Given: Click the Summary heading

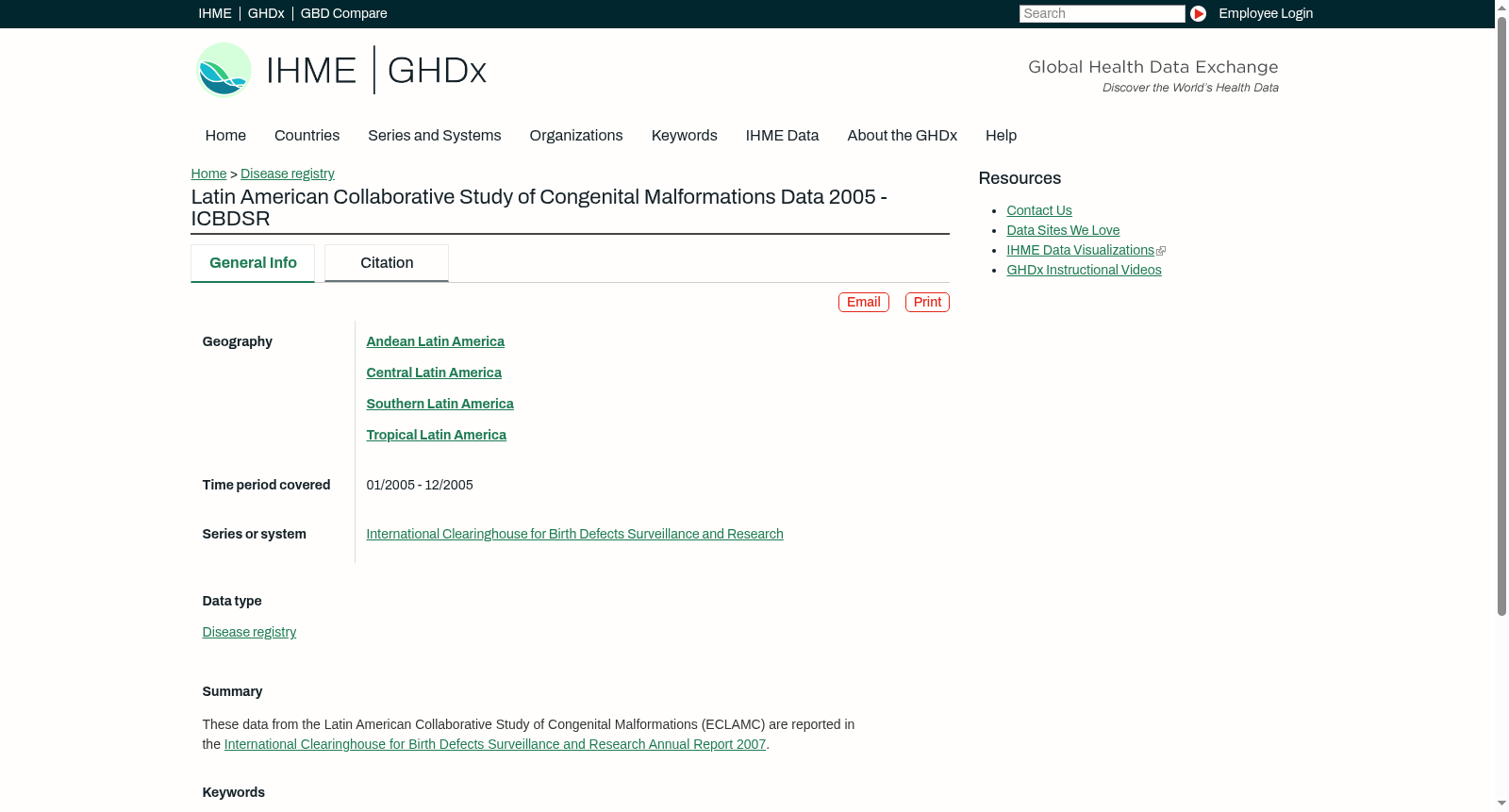Looking at the screenshot, I should point(233,691).
